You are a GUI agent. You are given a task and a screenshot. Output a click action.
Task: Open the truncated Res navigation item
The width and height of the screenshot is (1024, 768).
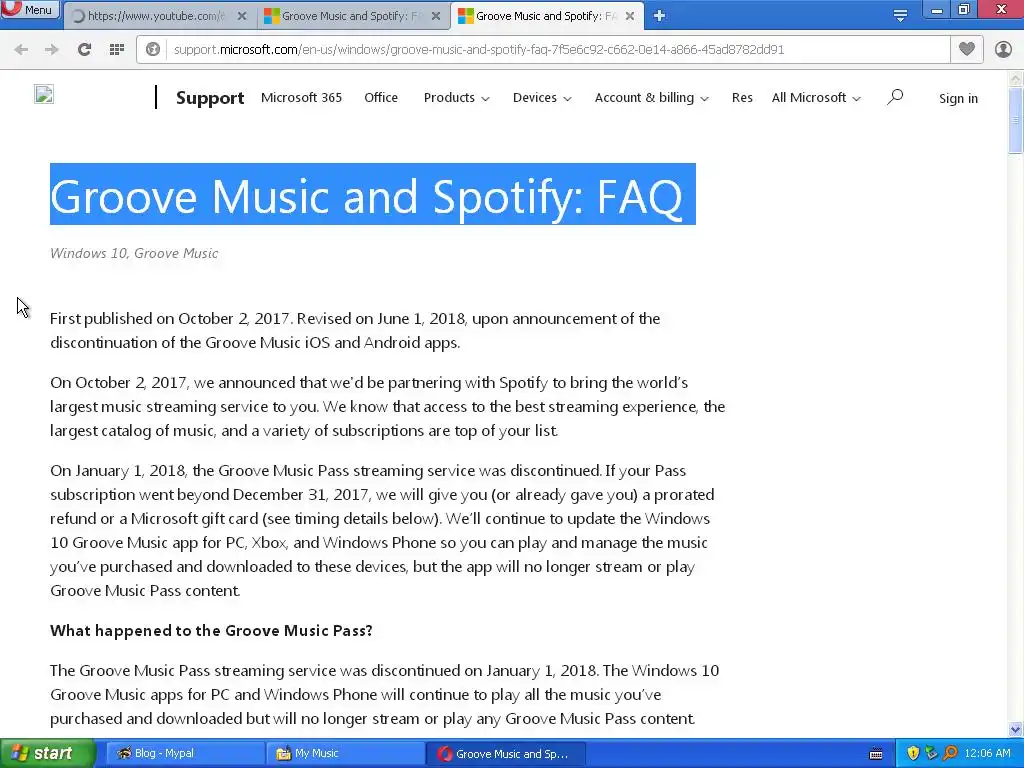pyautogui.click(x=742, y=97)
